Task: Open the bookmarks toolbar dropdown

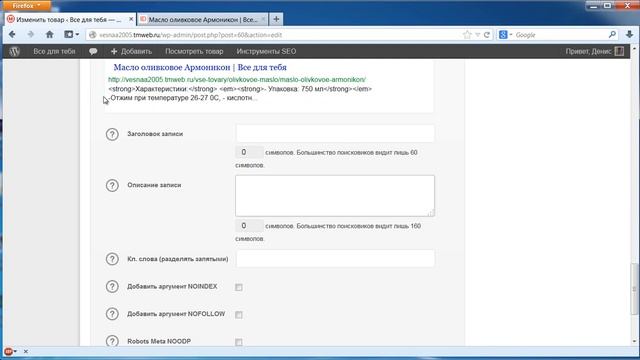Action: click(72, 35)
